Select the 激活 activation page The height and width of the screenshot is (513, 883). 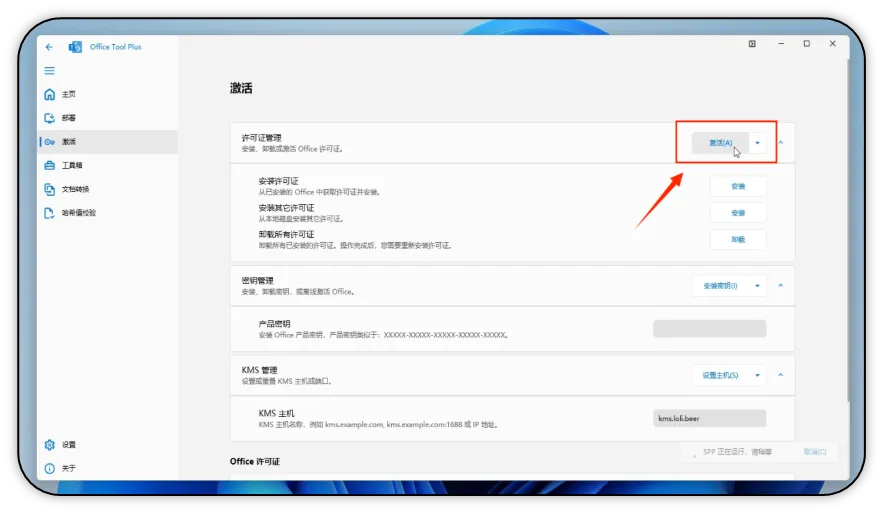pos(108,142)
